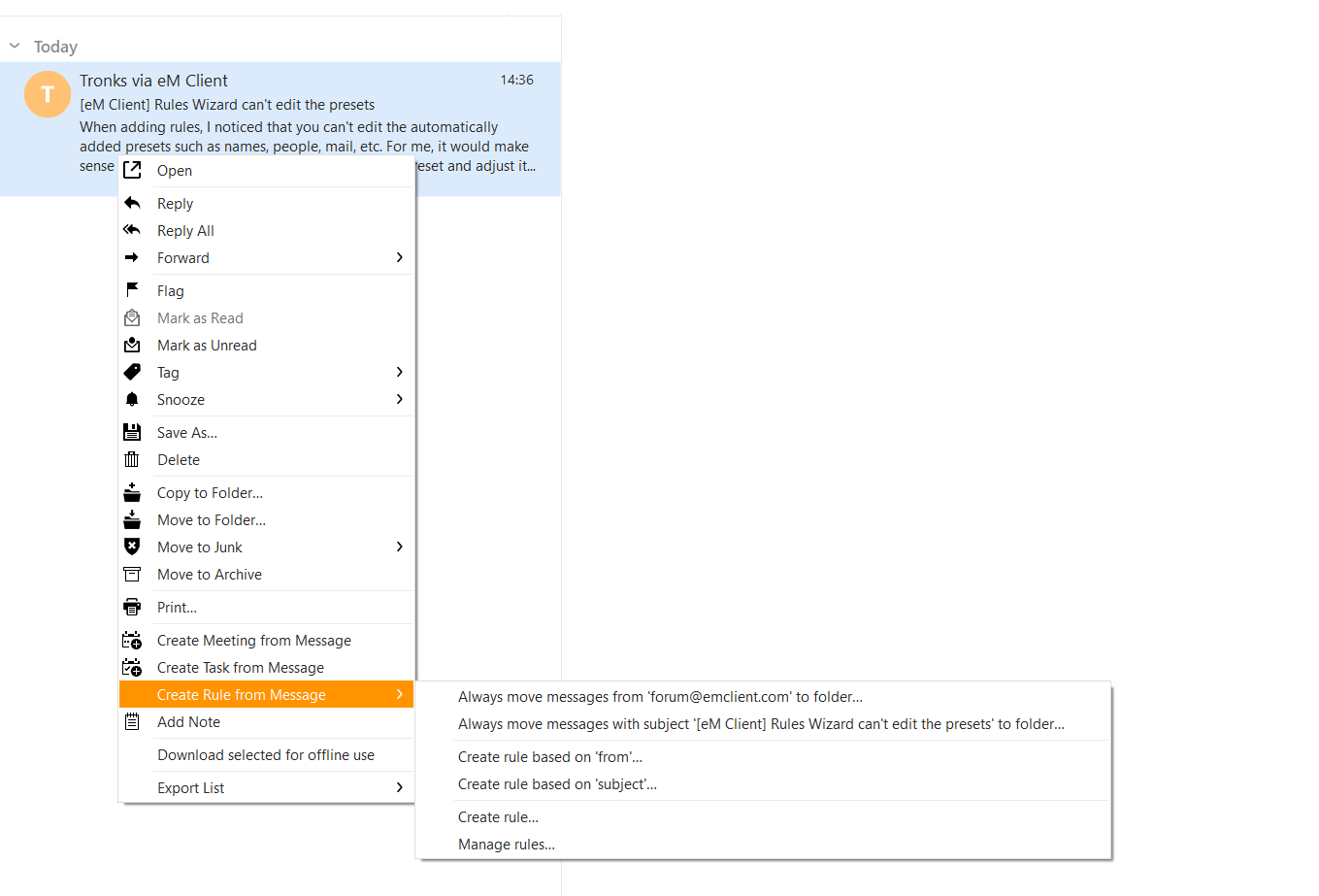Click the Snooze bell icon
Viewport: 1319px width, 896px height.
click(132, 399)
